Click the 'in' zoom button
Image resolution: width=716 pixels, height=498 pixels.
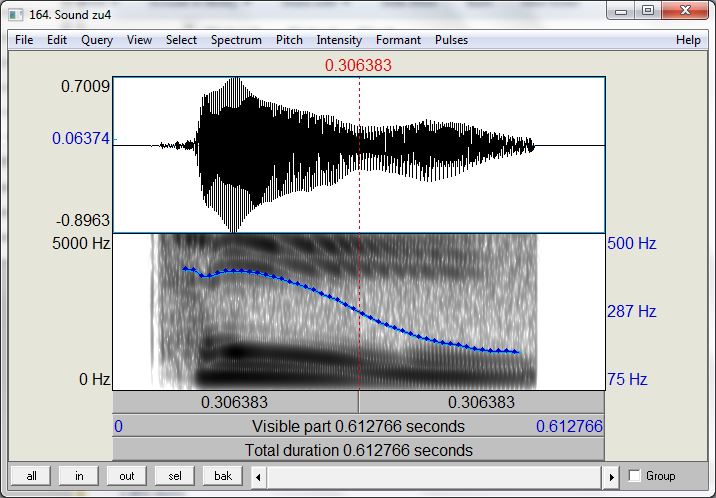point(79,476)
